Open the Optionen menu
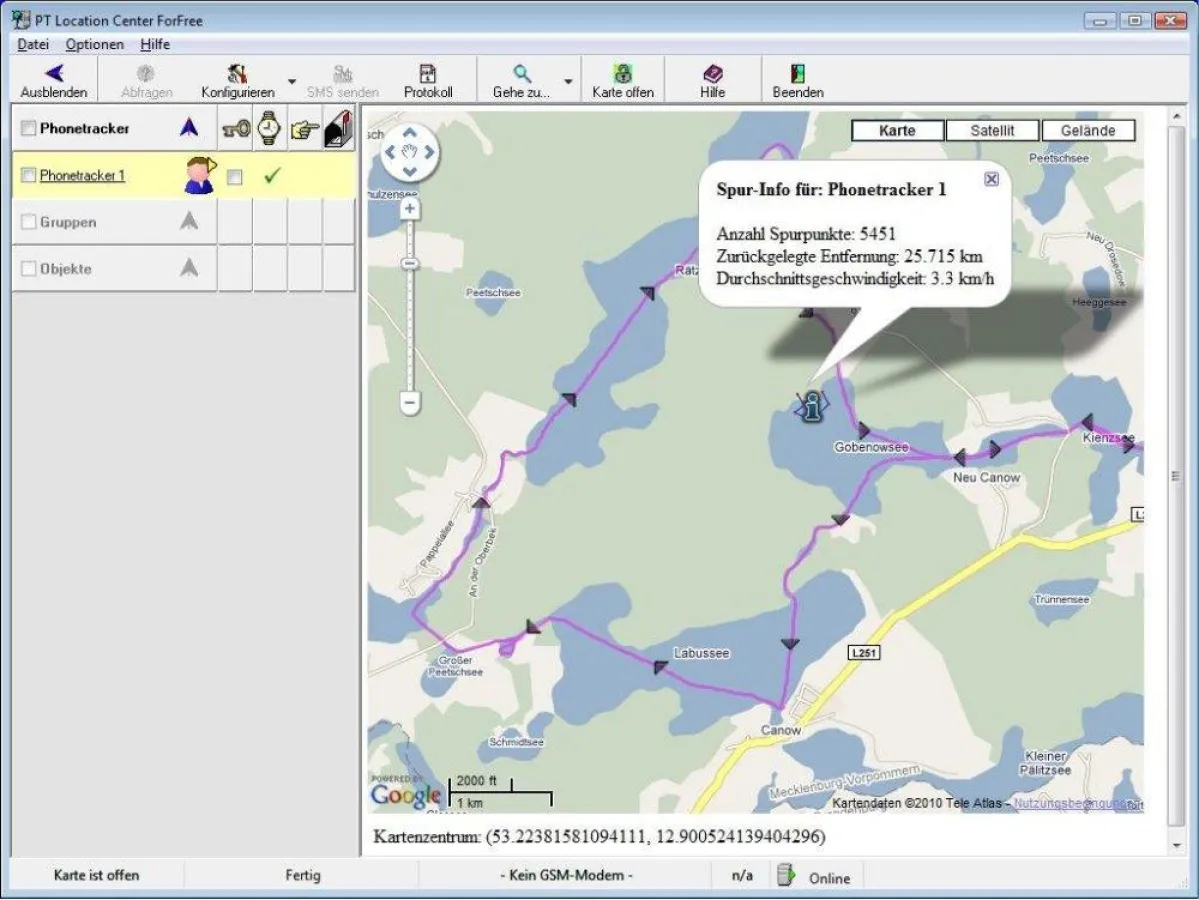Viewport: 1199px width, 900px height. [x=94, y=44]
